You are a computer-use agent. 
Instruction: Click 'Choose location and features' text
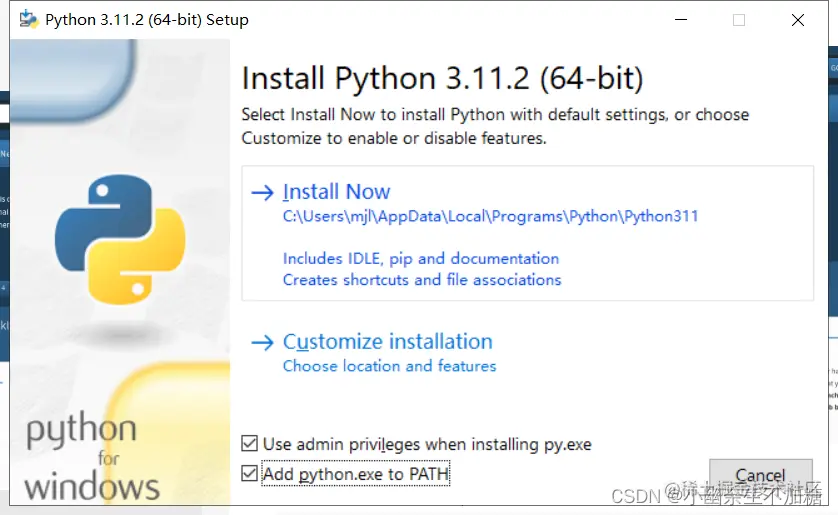(389, 366)
